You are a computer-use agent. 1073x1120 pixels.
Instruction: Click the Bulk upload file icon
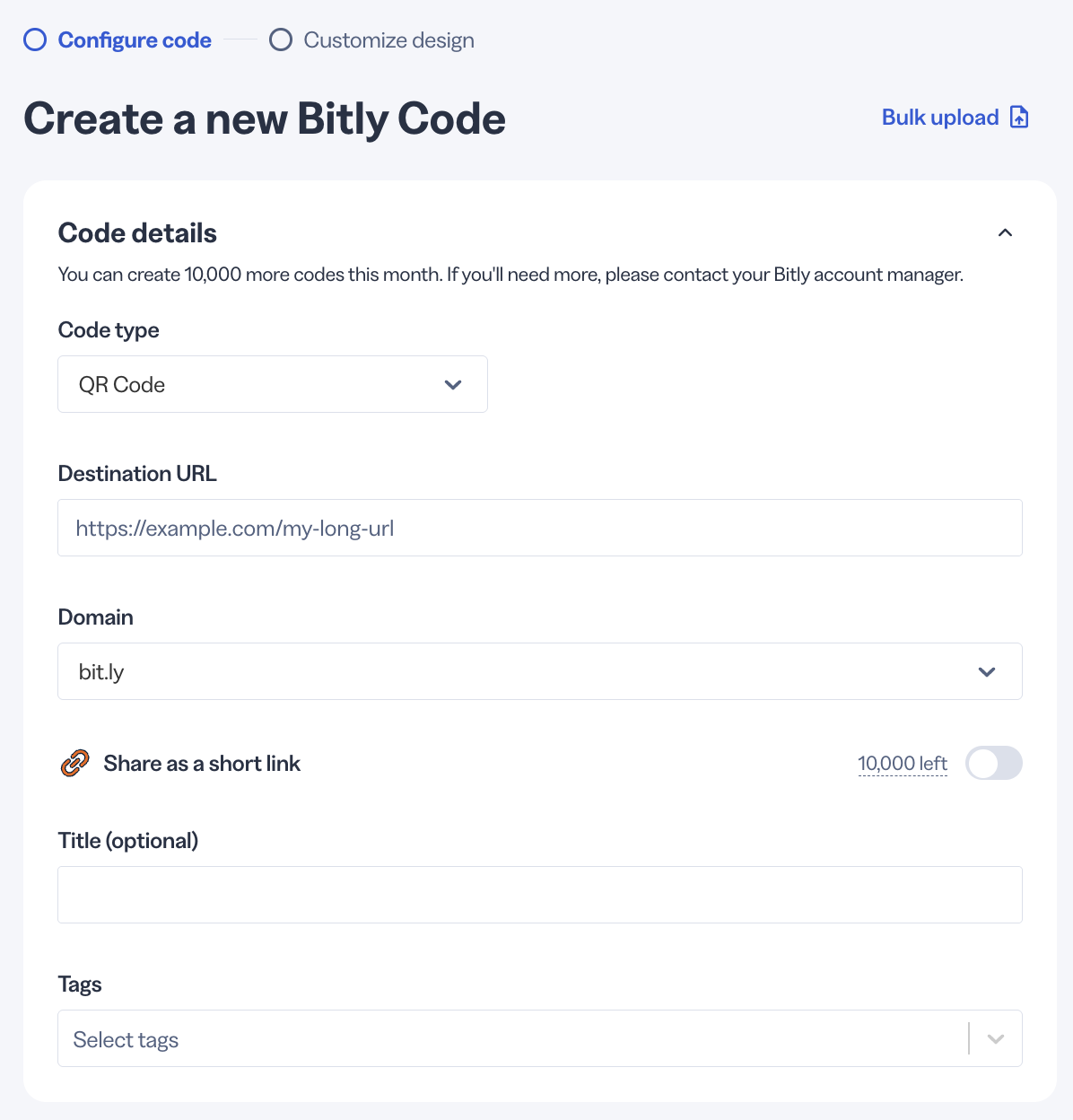coord(1019,118)
